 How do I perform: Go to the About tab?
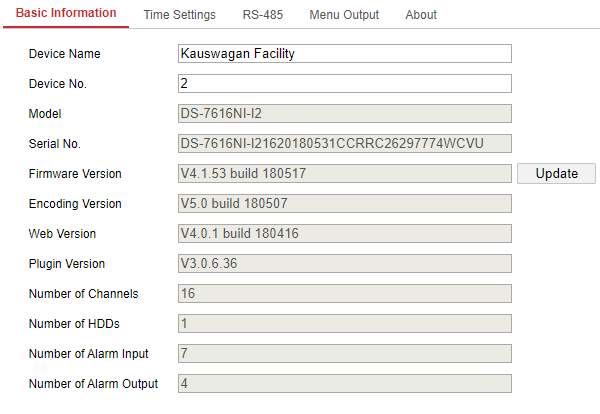tap(421, 15)
